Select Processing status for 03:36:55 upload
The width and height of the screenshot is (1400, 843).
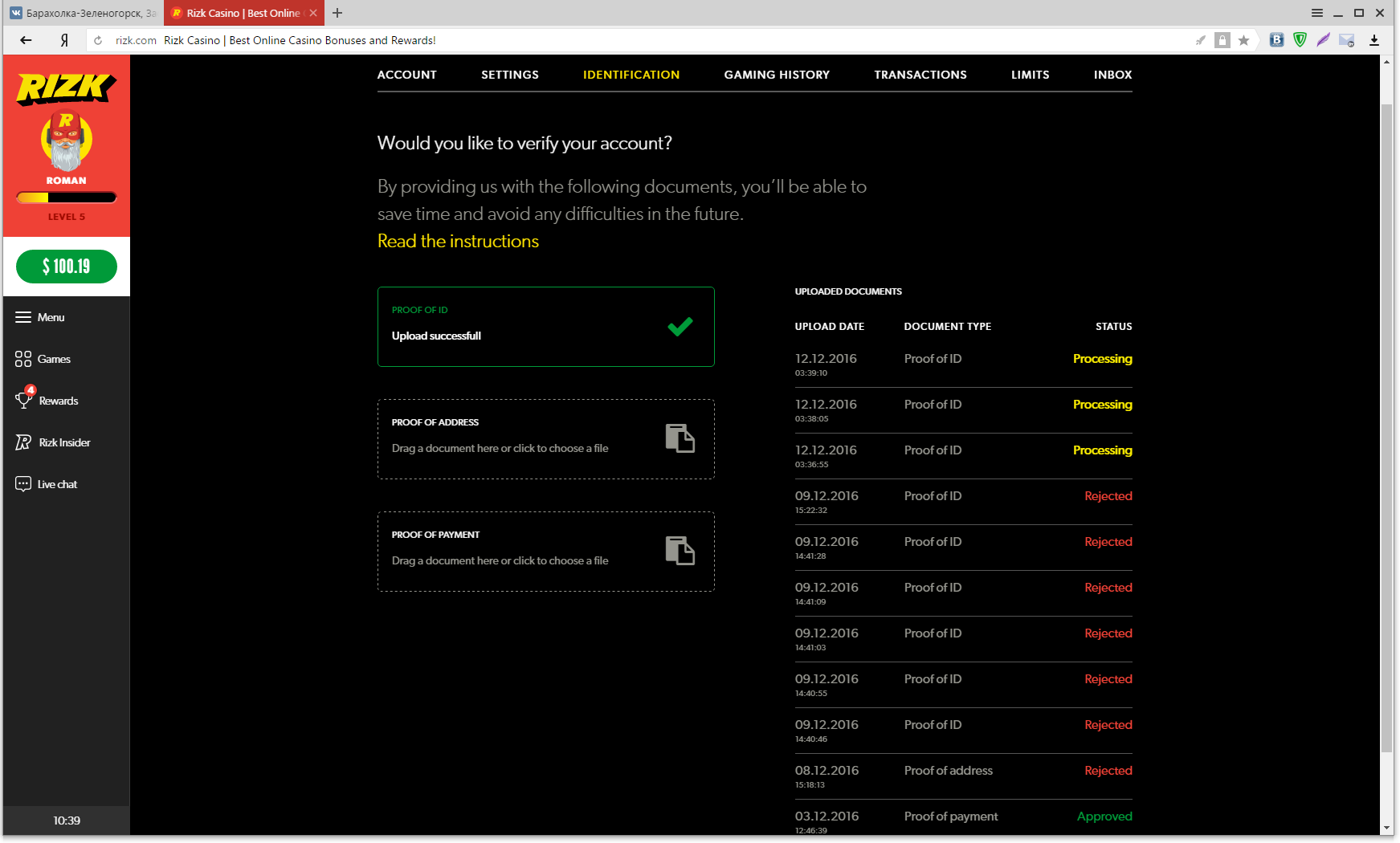(x=1103, y=450)
